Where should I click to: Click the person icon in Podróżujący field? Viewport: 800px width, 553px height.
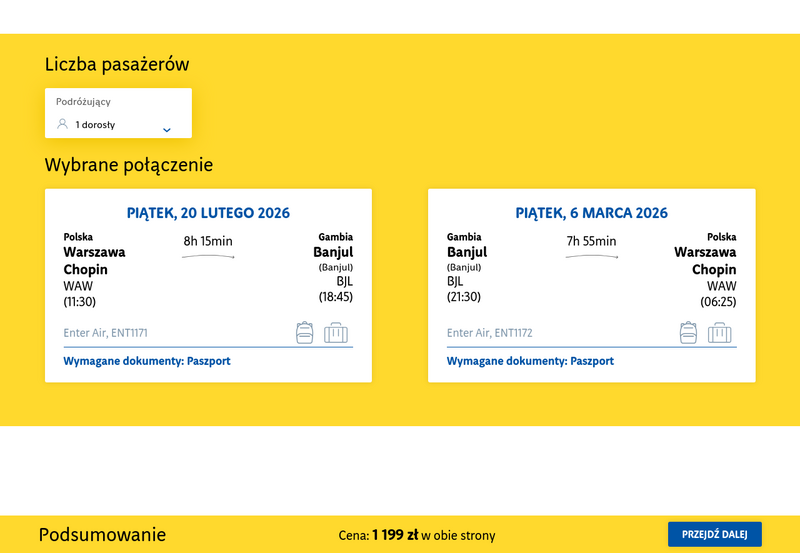(62, 125)
